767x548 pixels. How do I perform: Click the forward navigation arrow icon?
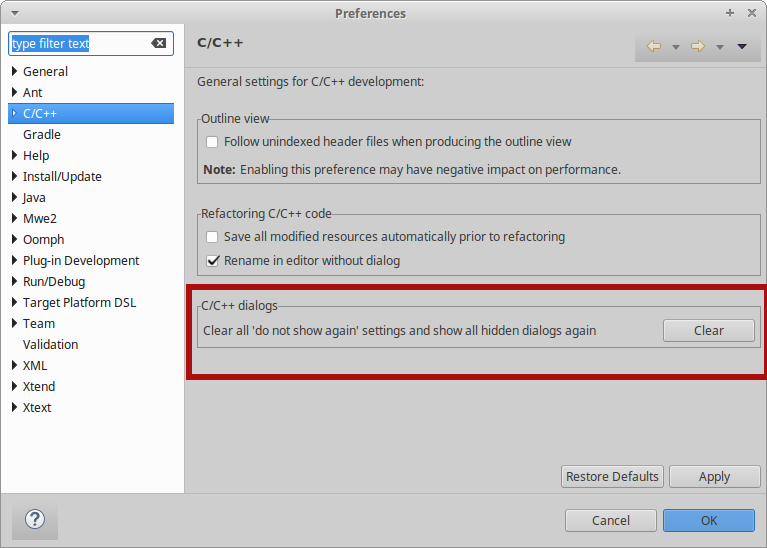click(x=698, y=46)
